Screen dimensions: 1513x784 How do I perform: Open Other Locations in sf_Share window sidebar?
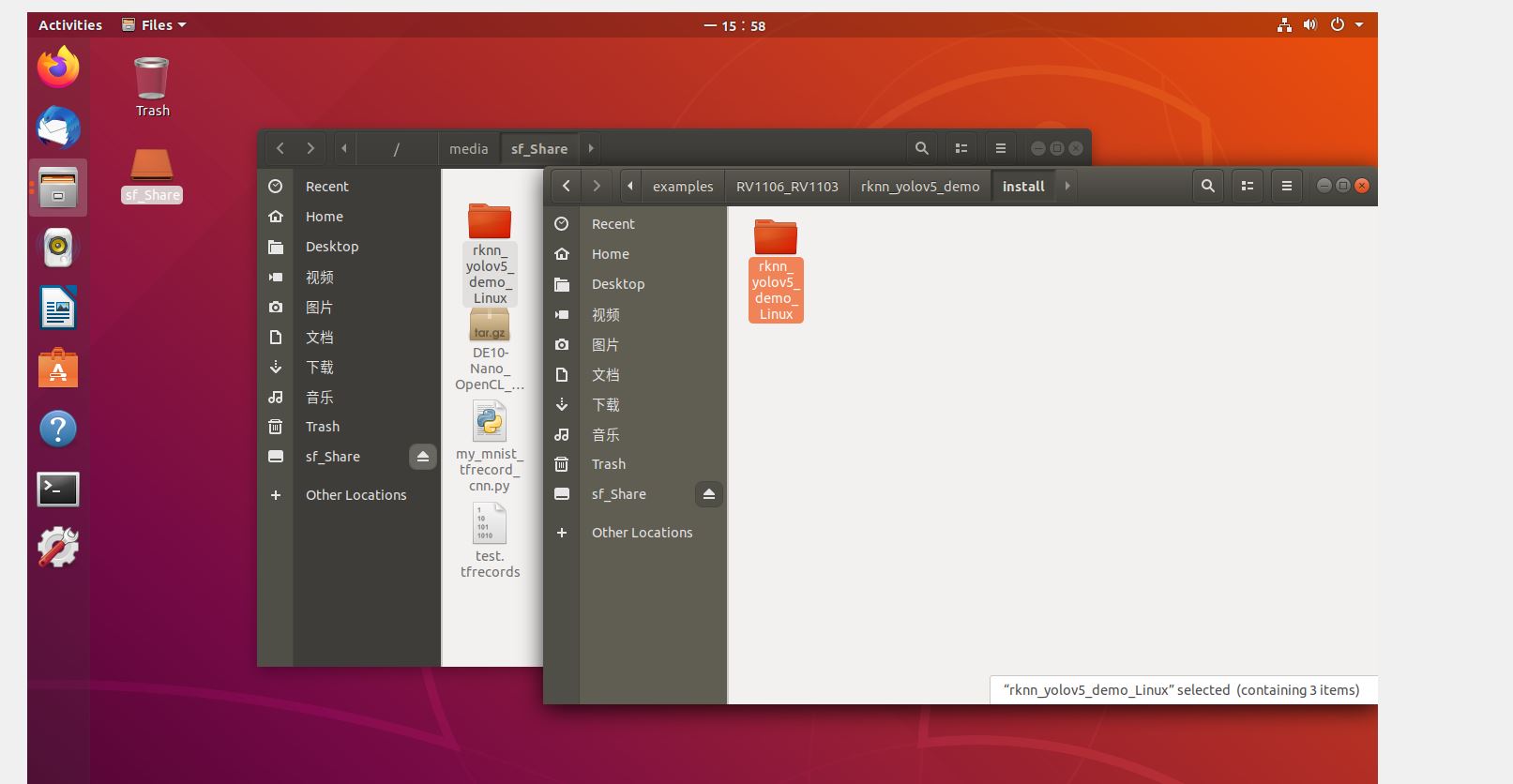coord(349,495)
